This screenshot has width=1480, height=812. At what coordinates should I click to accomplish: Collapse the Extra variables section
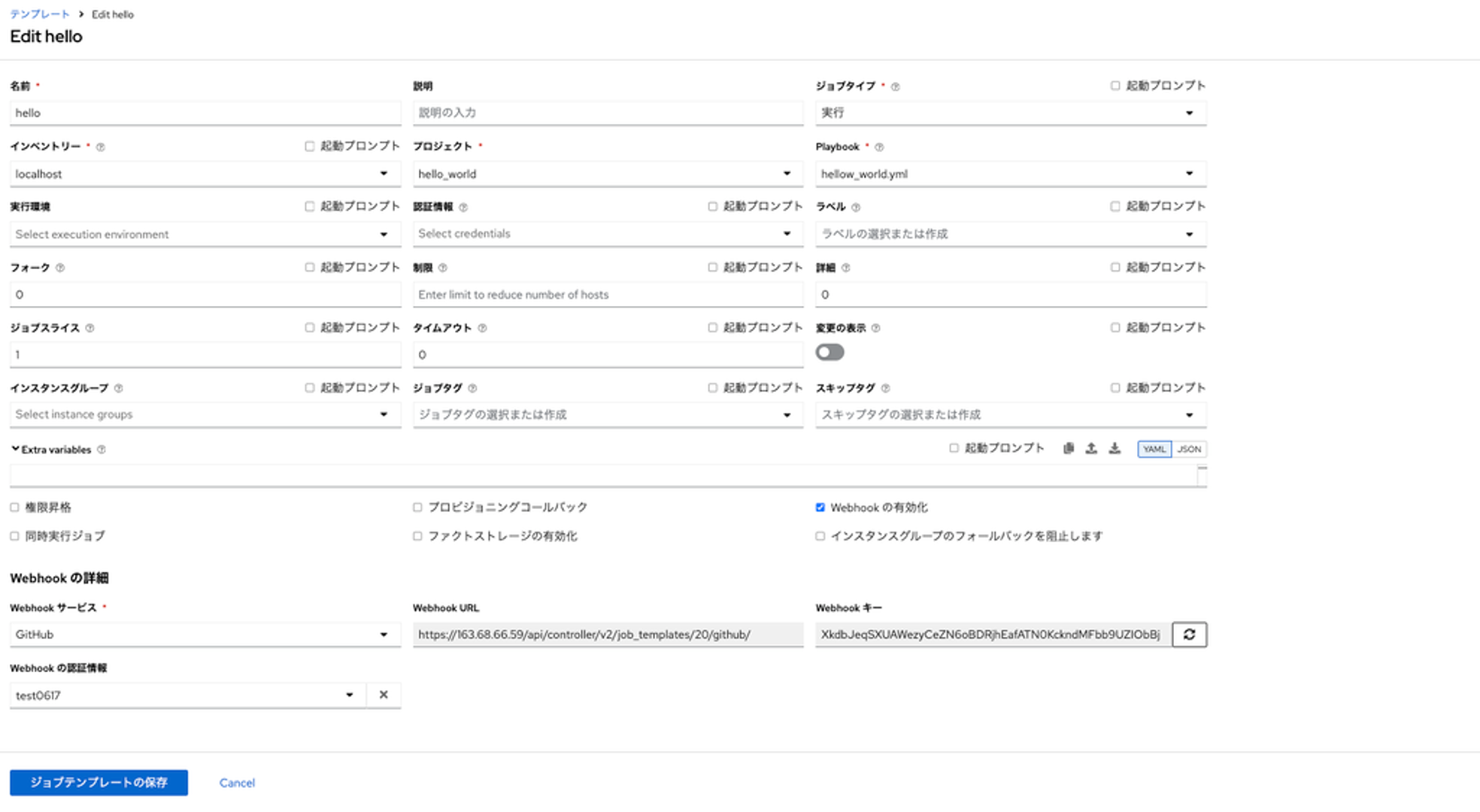coord(14,449)
